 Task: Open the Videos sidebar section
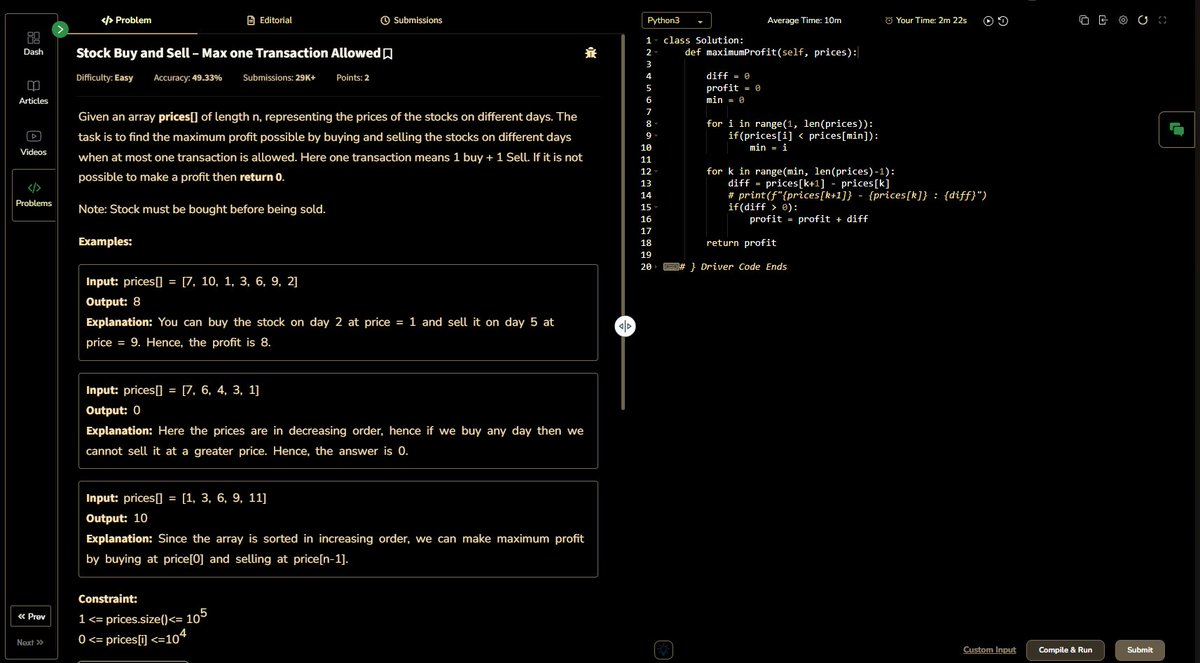coord(33,143)
